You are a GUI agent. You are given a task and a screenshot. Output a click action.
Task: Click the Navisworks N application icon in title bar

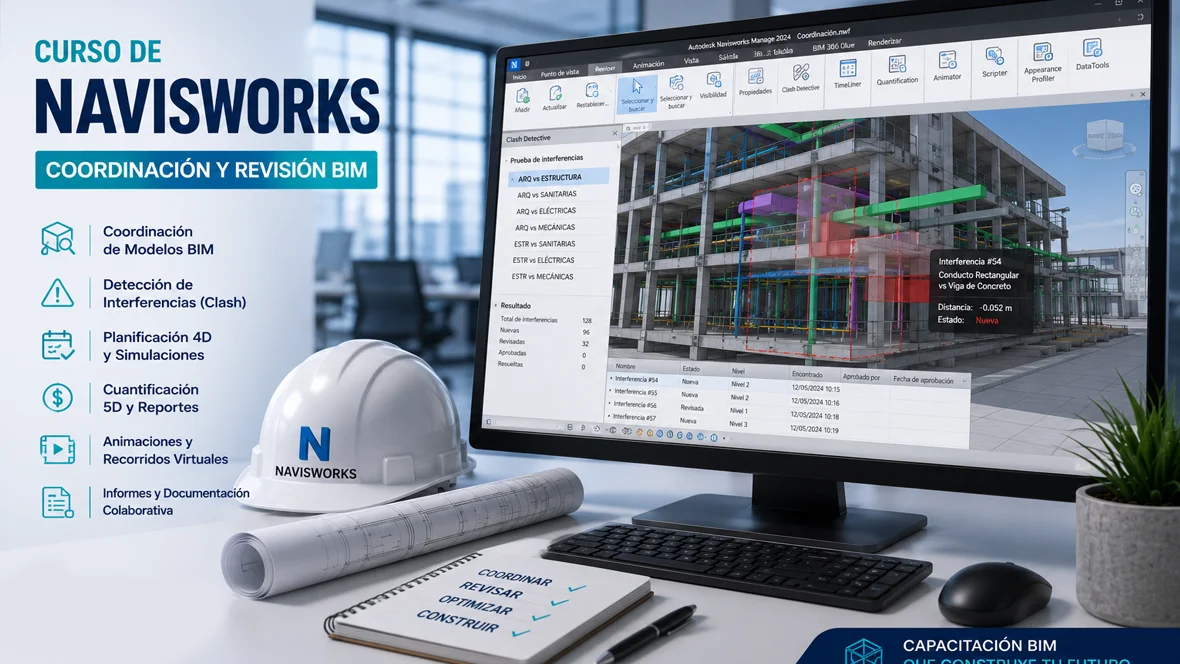pos(515,65)
